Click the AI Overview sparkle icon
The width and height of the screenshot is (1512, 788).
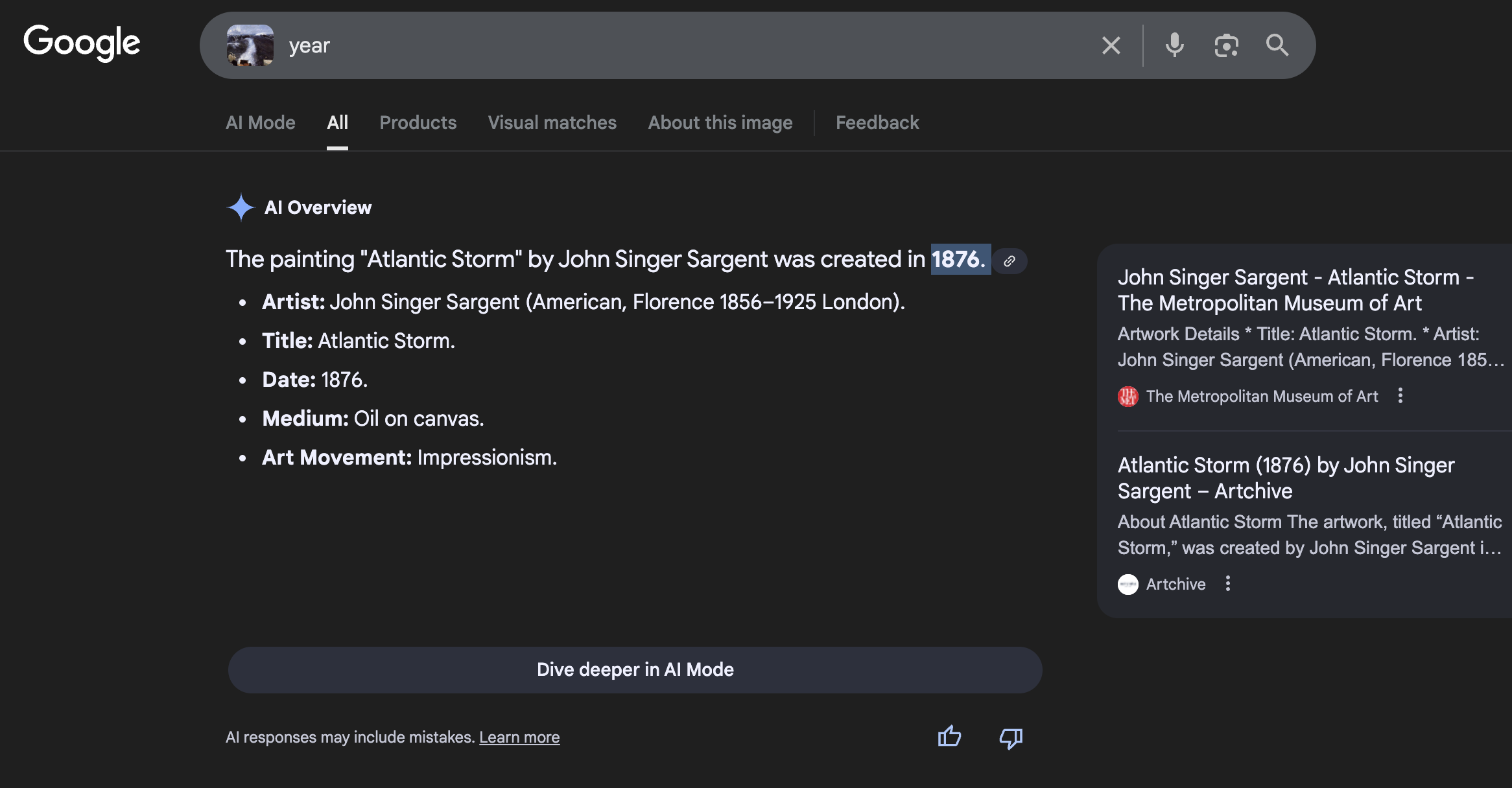tap(241, 207)
